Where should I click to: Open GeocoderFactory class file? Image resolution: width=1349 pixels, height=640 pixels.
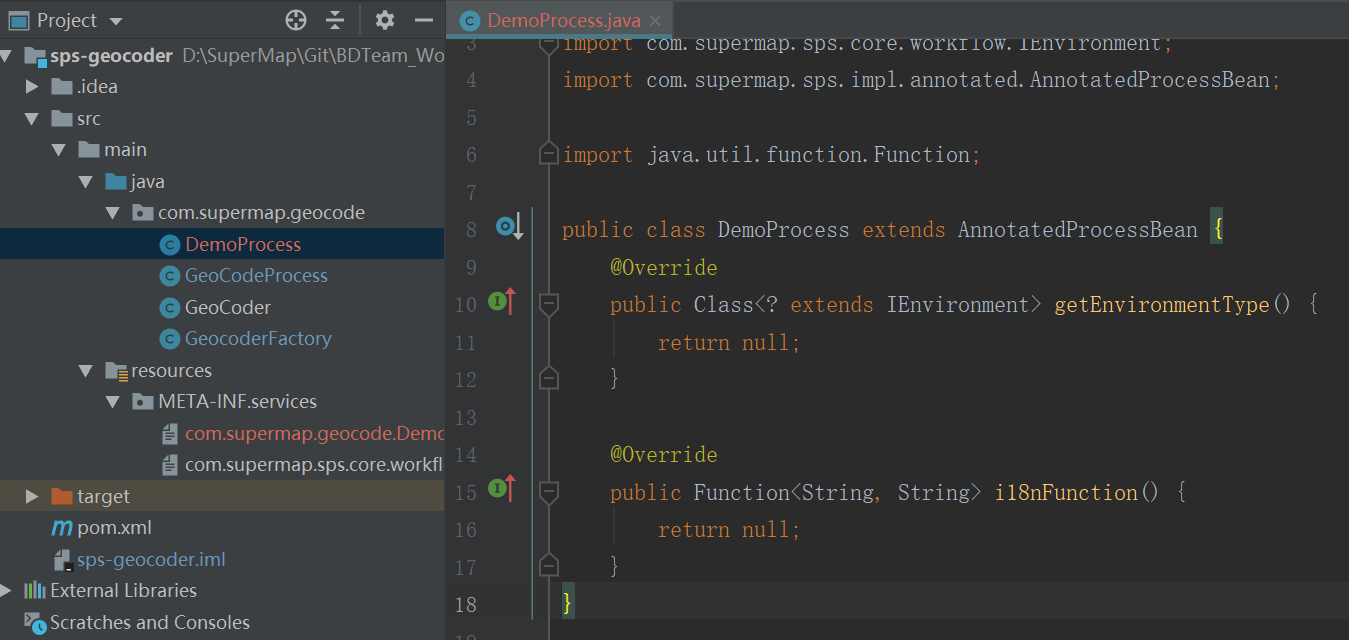pyautogui.click(x=258, y=338)
